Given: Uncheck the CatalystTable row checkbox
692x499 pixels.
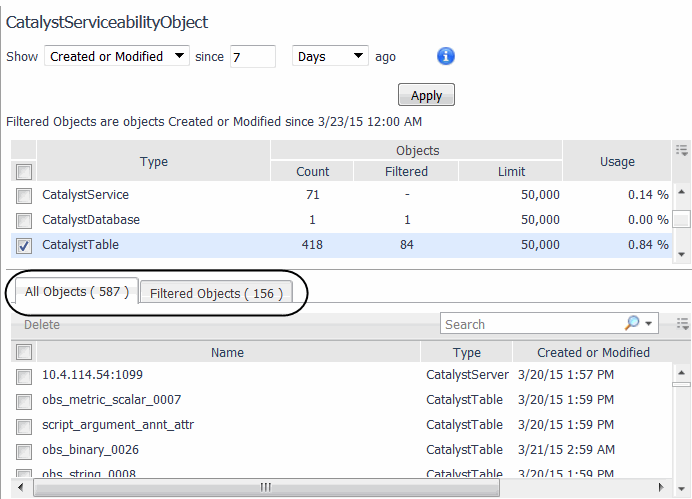Looking at the screenshot, I should 25,245.
